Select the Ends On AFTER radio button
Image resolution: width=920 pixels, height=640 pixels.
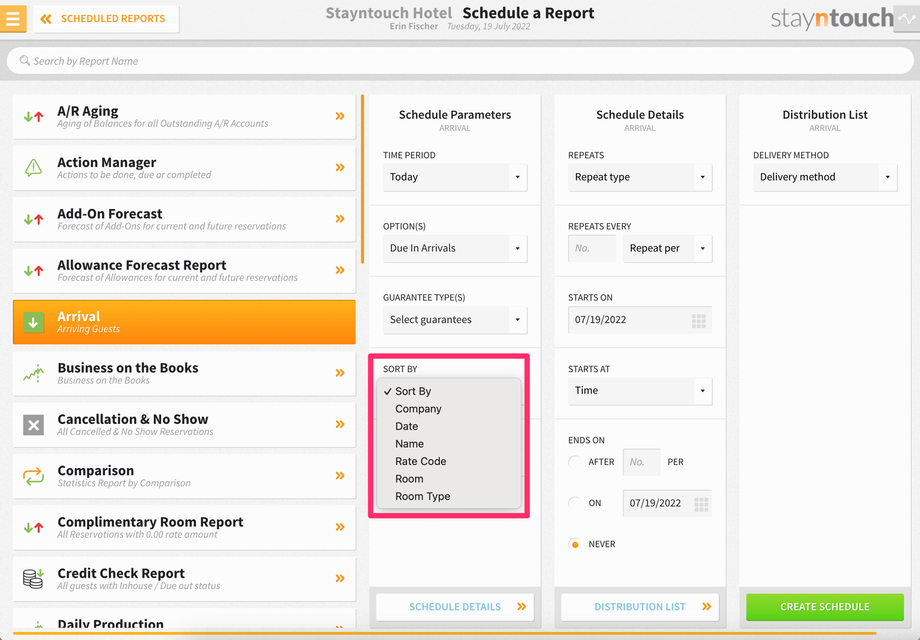tap(575, 462)
